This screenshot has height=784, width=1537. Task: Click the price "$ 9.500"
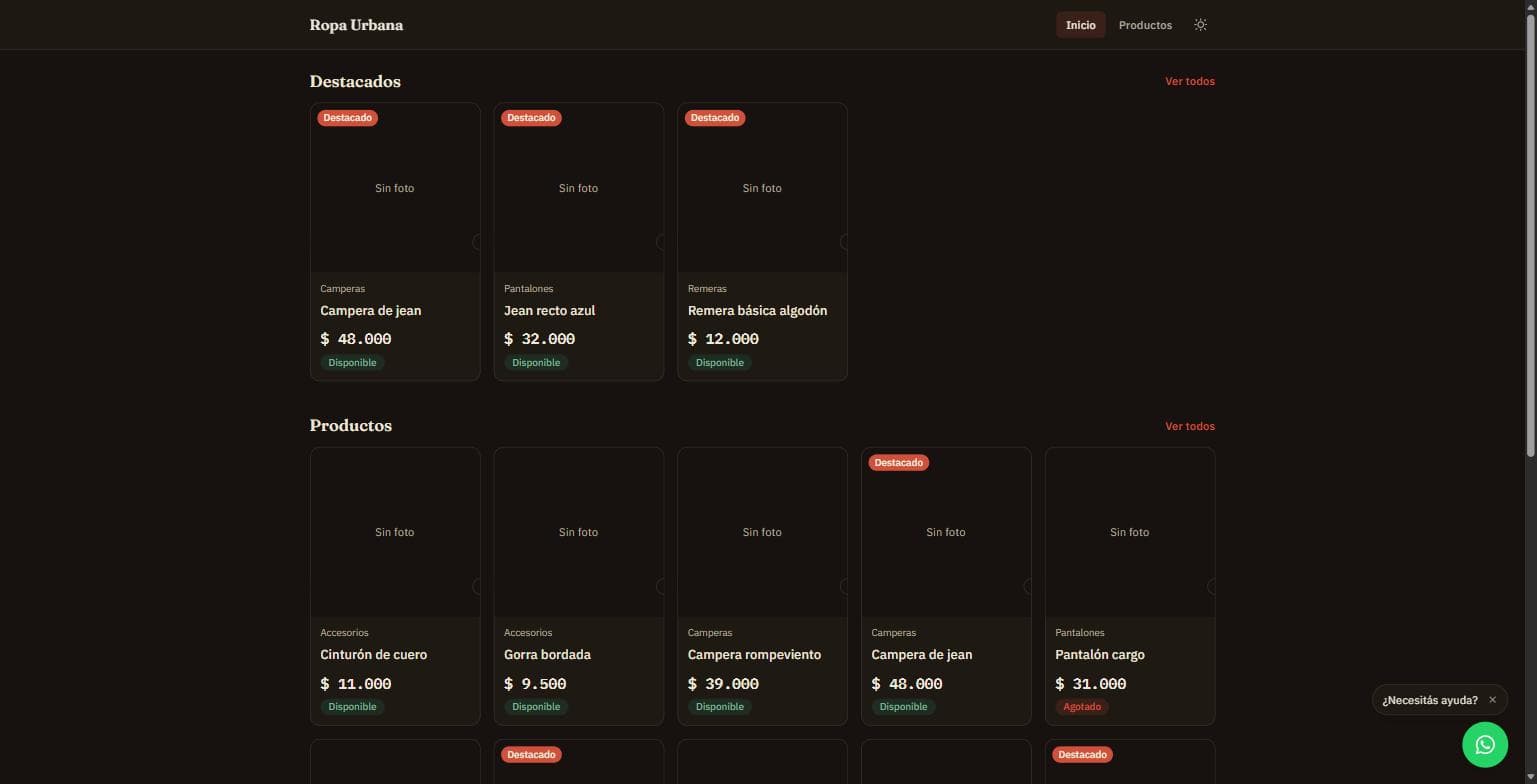pos(535,684)
